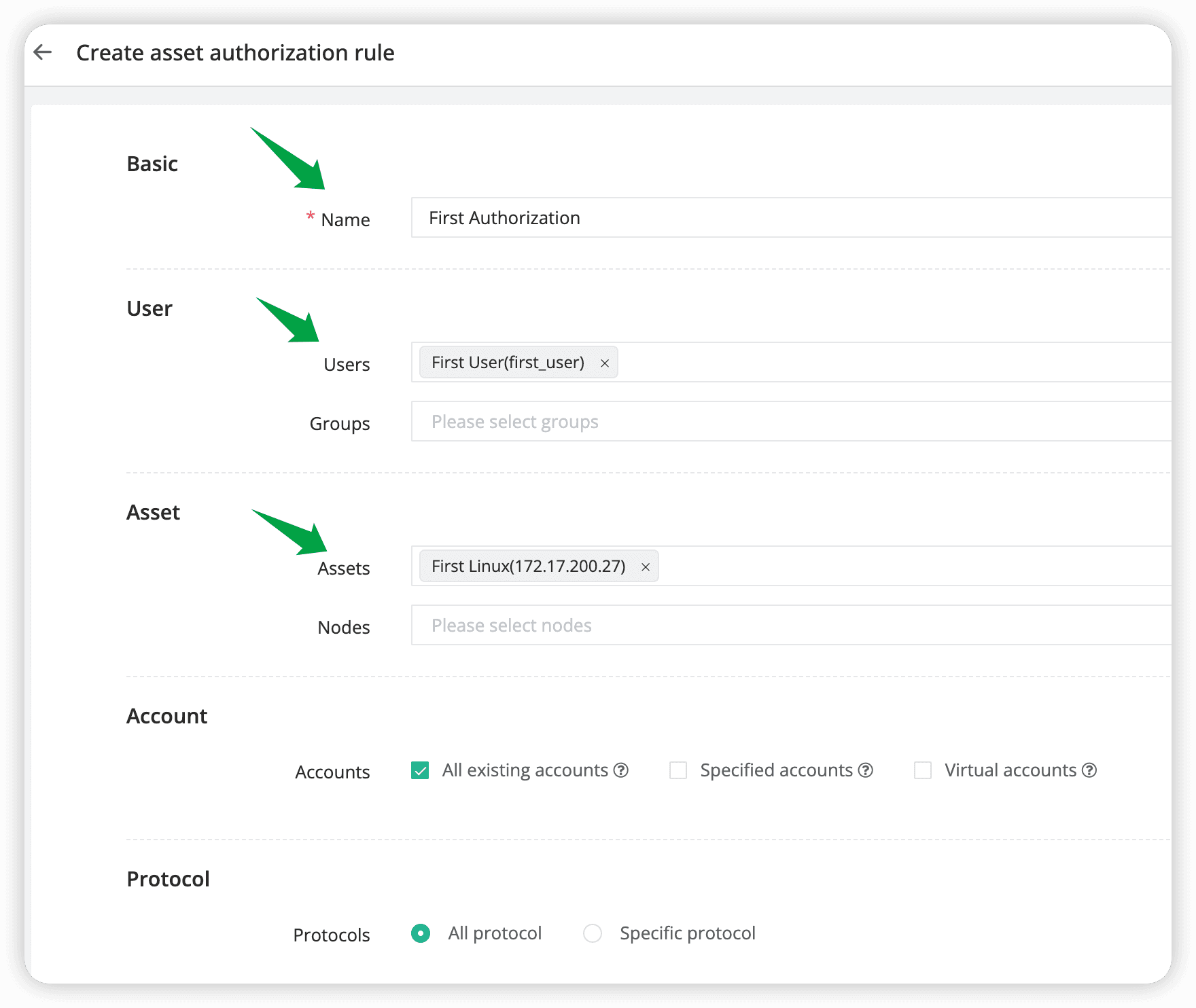Screen dimensions: 1196x1008
Task: Open the help tooltip for All existing accounts
Action: [x=620, y=770]
